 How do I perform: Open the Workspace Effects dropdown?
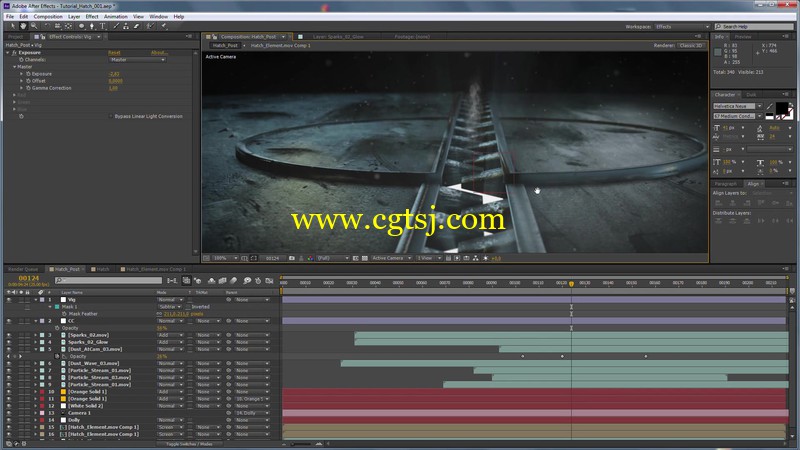tap(682, 27)
